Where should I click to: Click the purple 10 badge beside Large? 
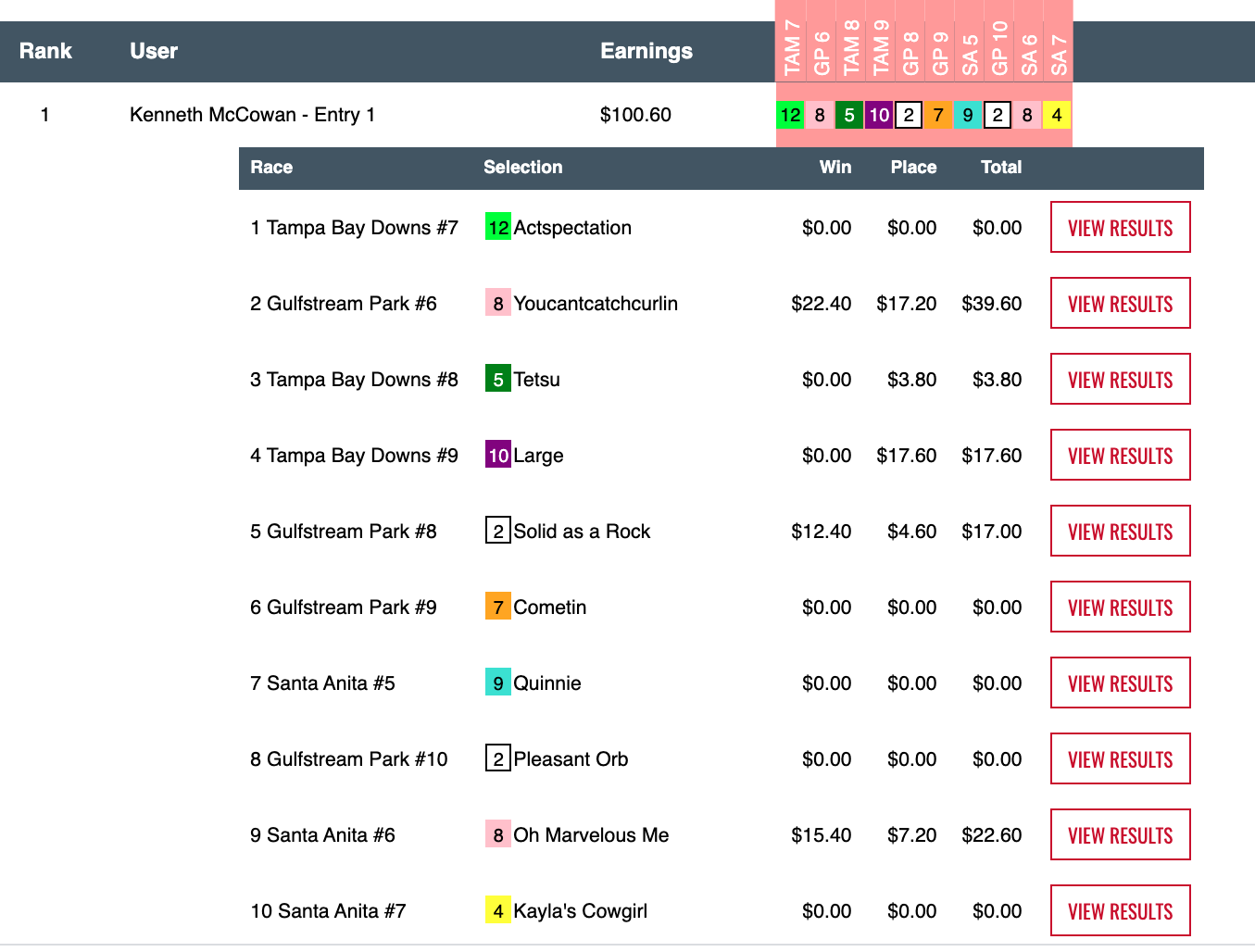pyautogui.click(x=497, y=456)
